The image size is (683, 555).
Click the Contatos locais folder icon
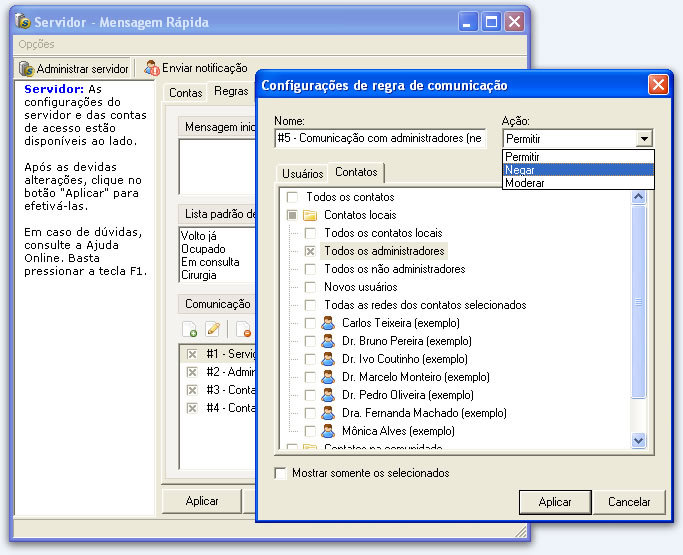(310, 215)
